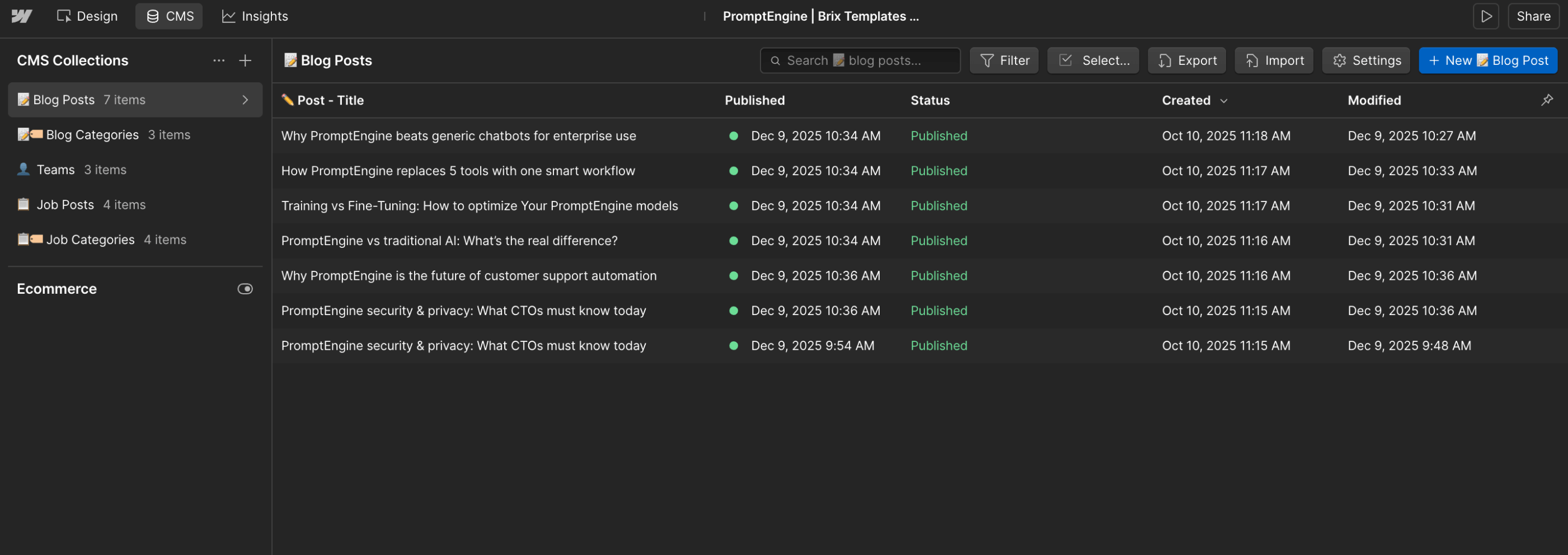Open the Filter panel
1568x555 pixels.
pos(1004,60)
